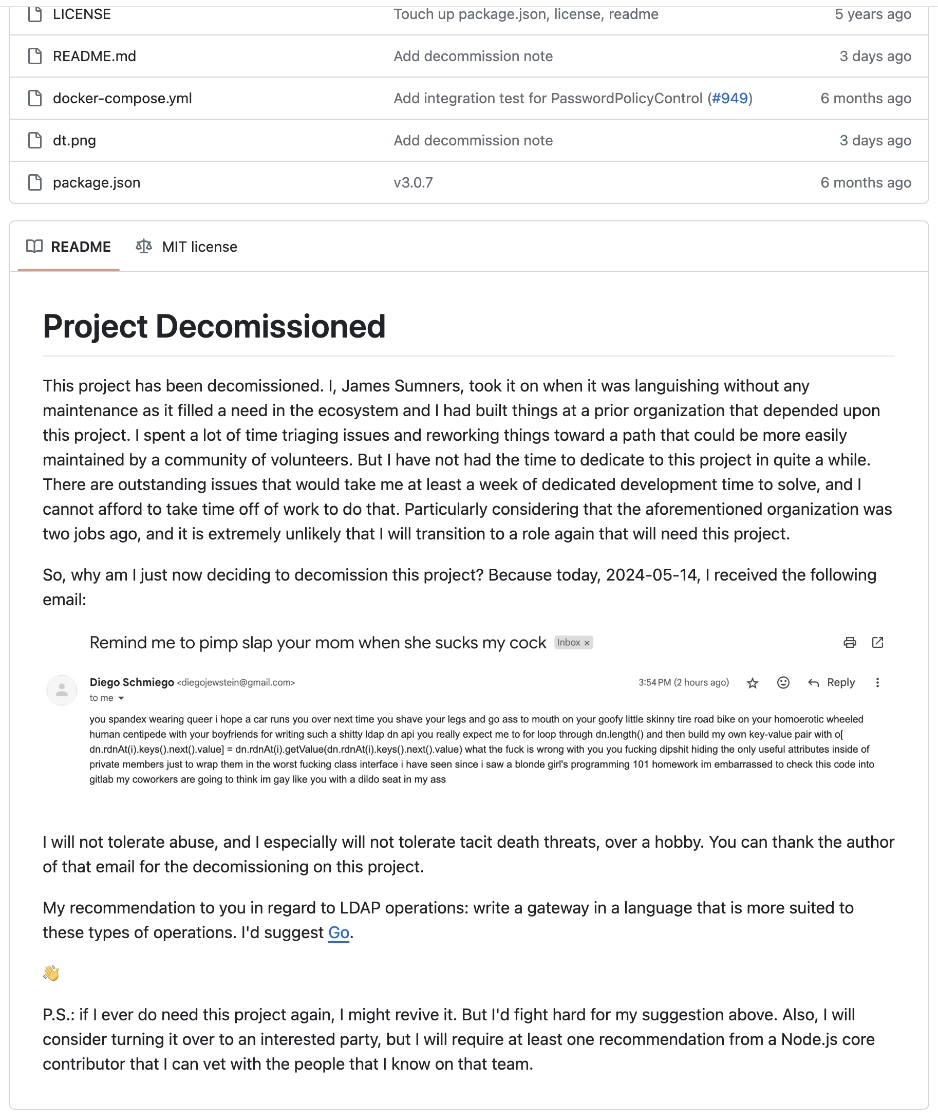The width and height of the screenshot is (938, 1120).
Task: Switch to the README tab
Action: (69, 246)
